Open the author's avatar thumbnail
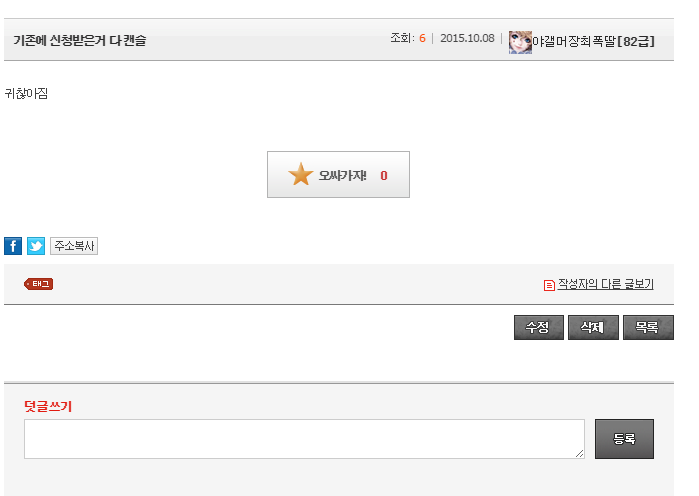The image size is (699, 496). [520, 42]
